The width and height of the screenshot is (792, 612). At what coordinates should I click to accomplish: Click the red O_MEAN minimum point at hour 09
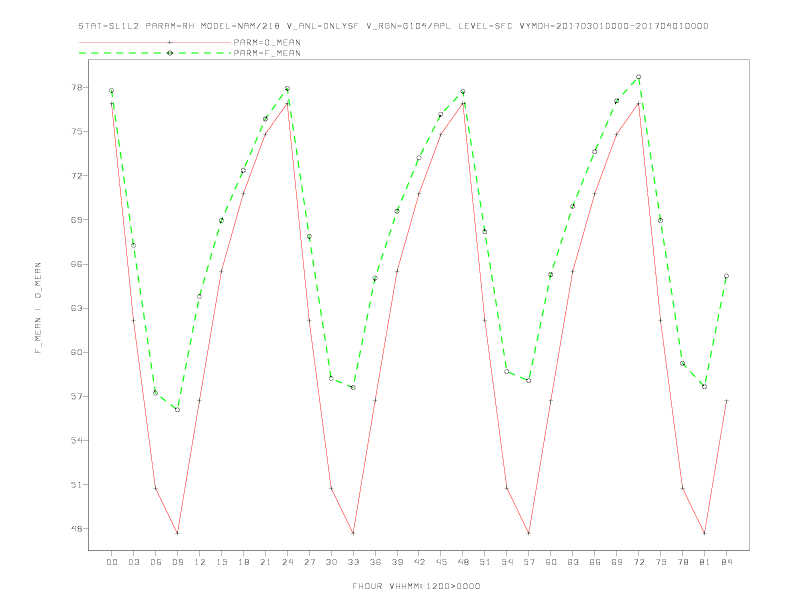pyautogui.click(x=177, y=533)
